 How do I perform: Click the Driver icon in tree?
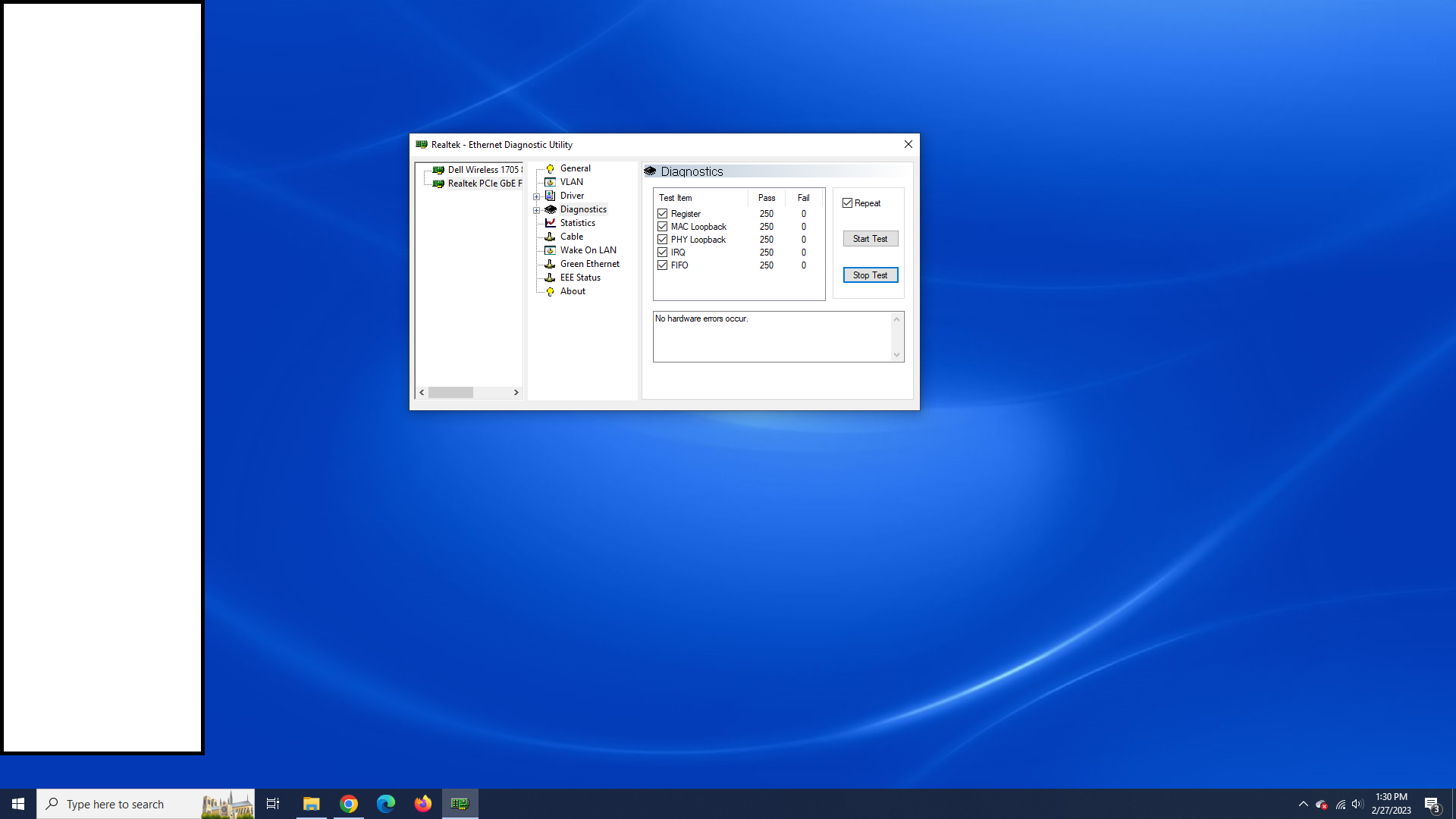(x=551, y=196)
